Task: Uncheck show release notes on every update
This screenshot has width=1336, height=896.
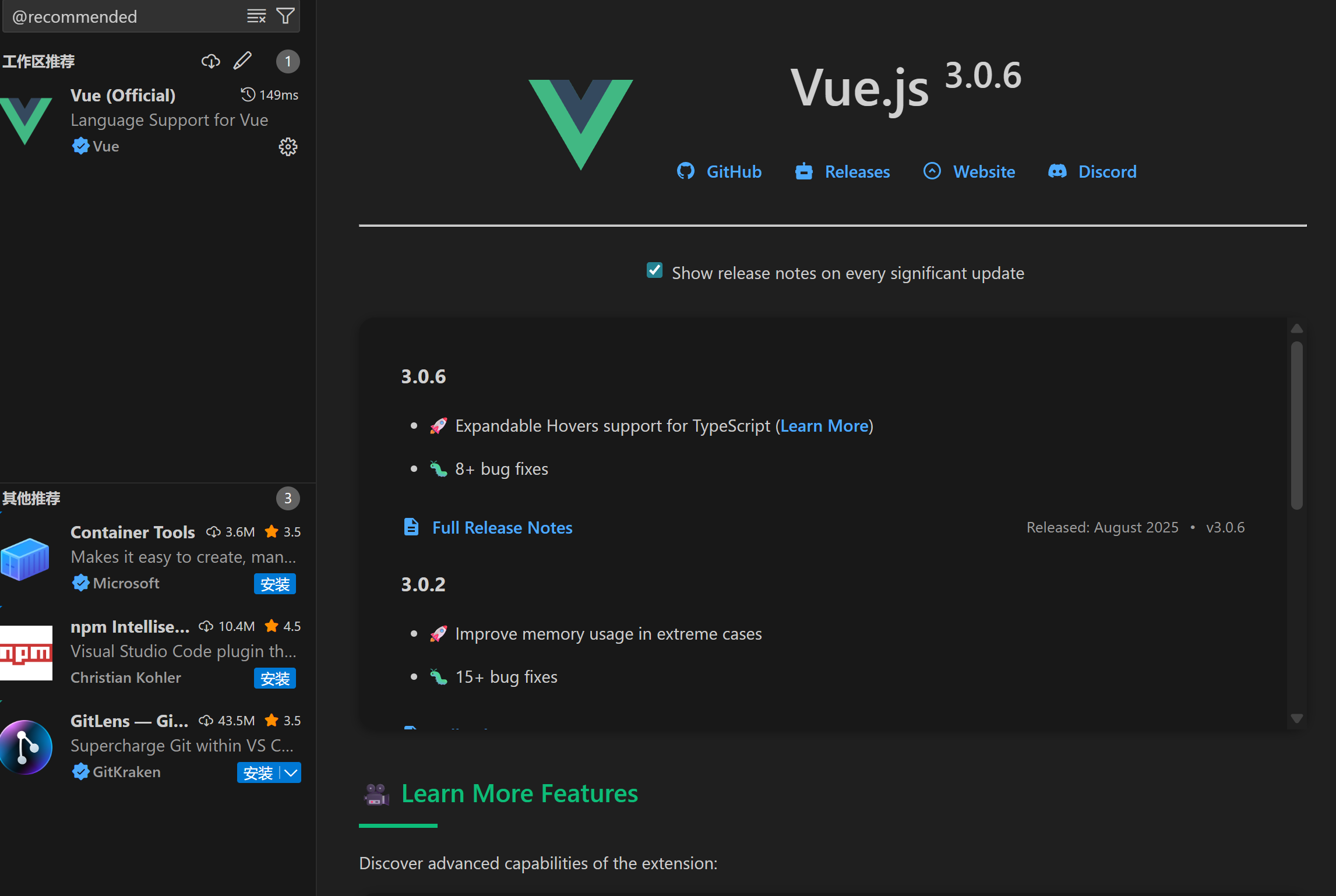Action: pyautogui.click(x=654, y=270)
